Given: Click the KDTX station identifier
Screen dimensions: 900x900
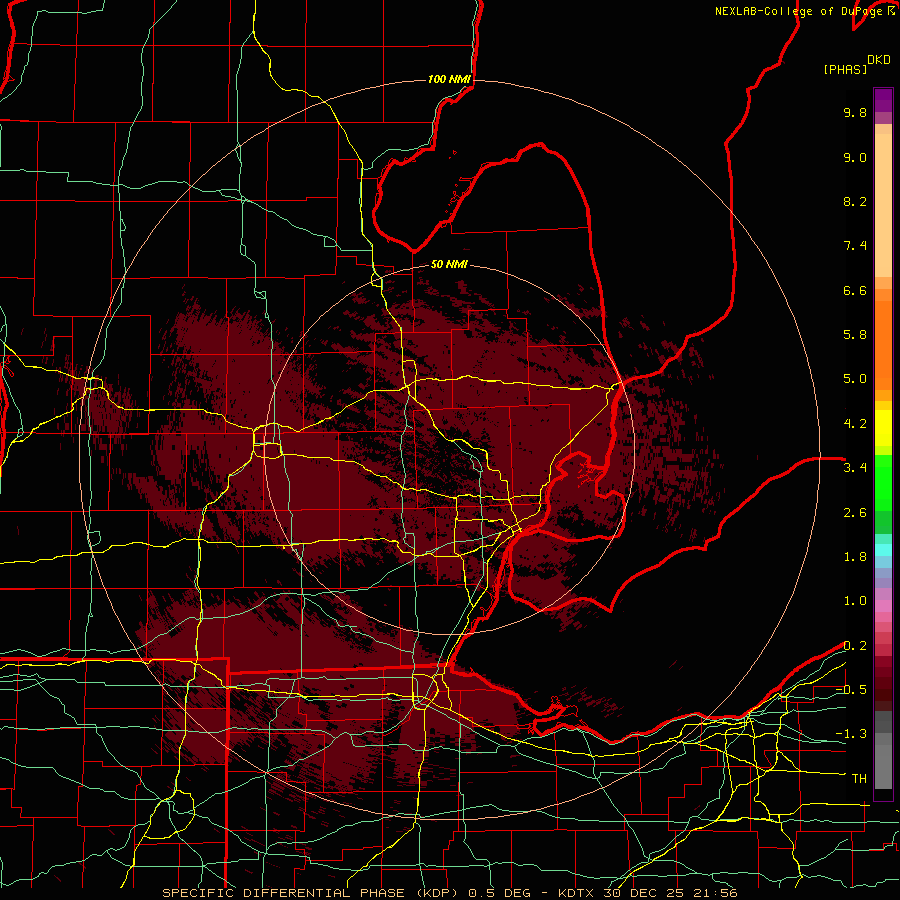Looking at the screenshot, I should (577, 893).
